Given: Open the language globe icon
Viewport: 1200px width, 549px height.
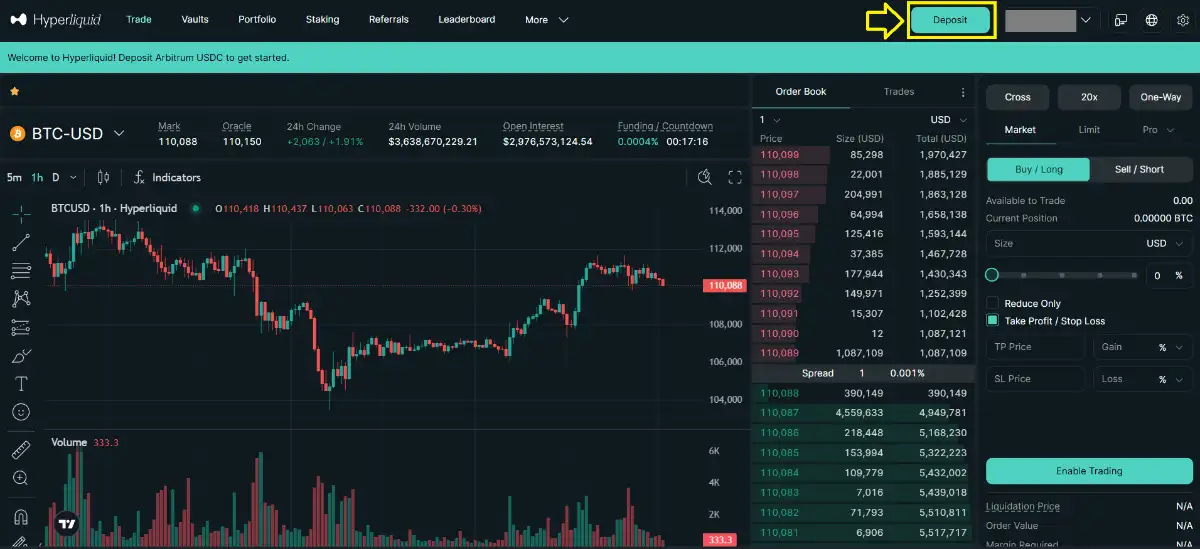Looking at the screenshot, I should pos(1152,20).
